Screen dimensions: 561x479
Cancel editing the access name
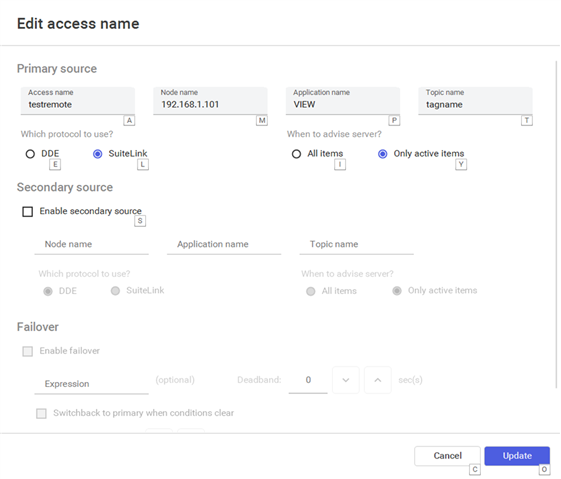pyautogui.click(x=447, y=456)
